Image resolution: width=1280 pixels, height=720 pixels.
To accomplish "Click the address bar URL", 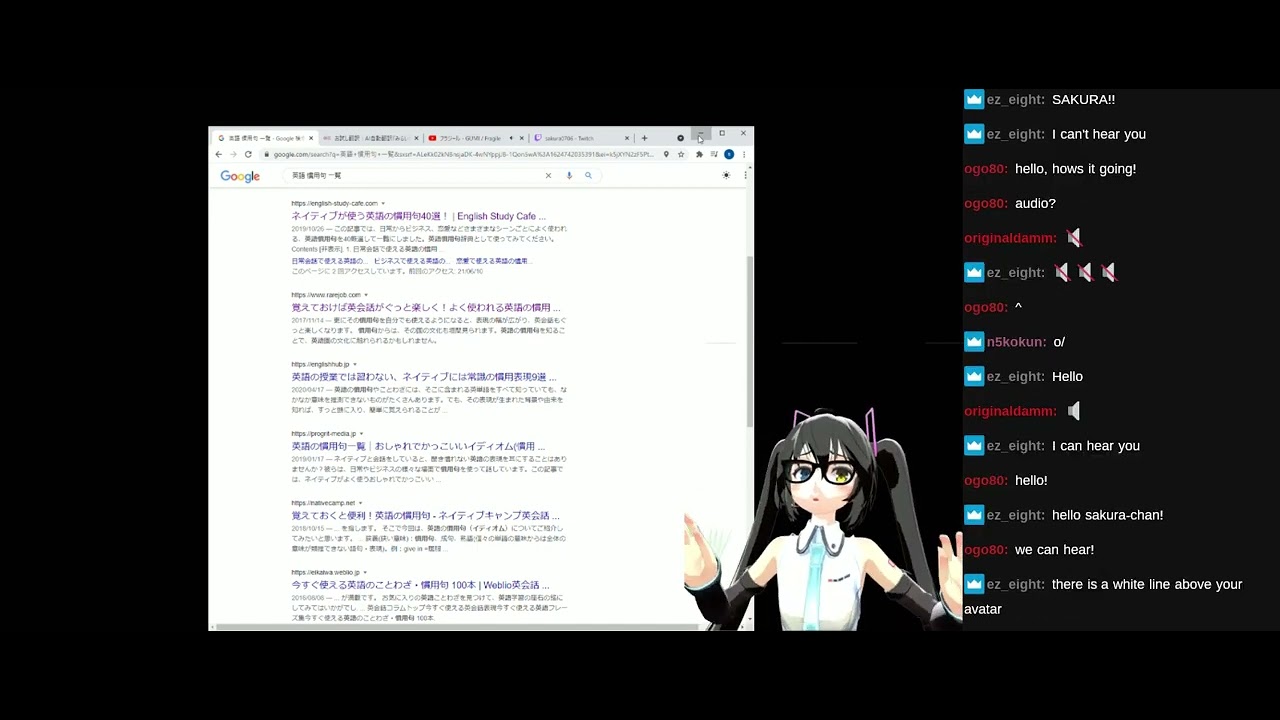I will pyautogui.click(x=460, y=154).
